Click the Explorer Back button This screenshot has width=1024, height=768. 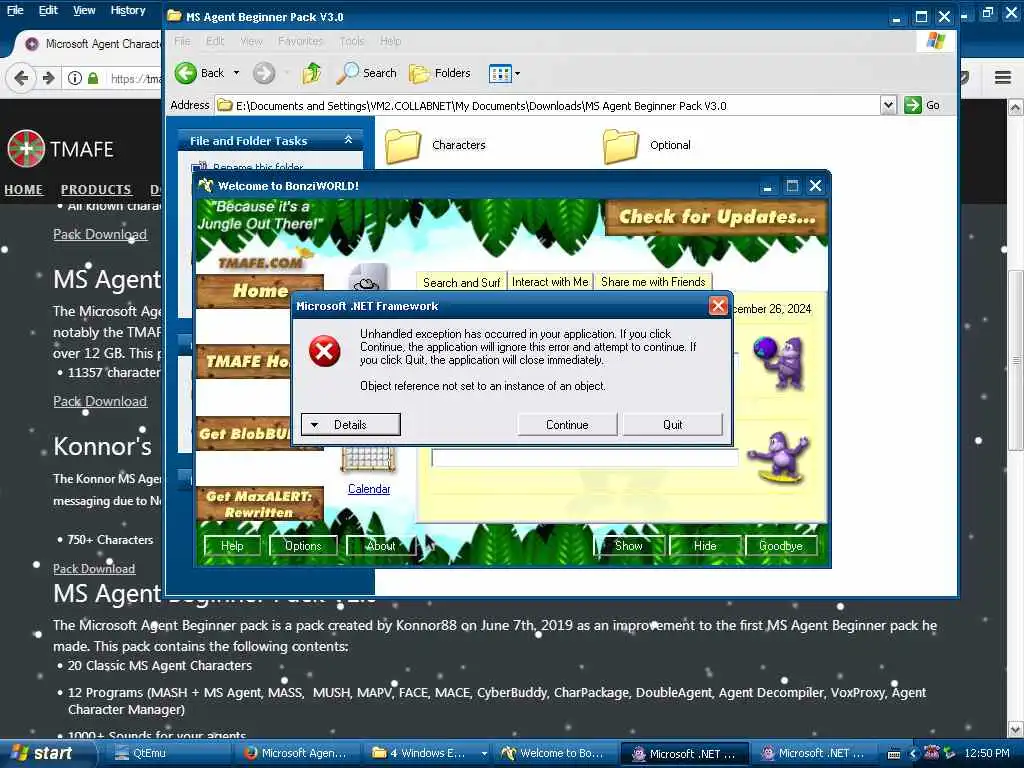pos(200,73)
